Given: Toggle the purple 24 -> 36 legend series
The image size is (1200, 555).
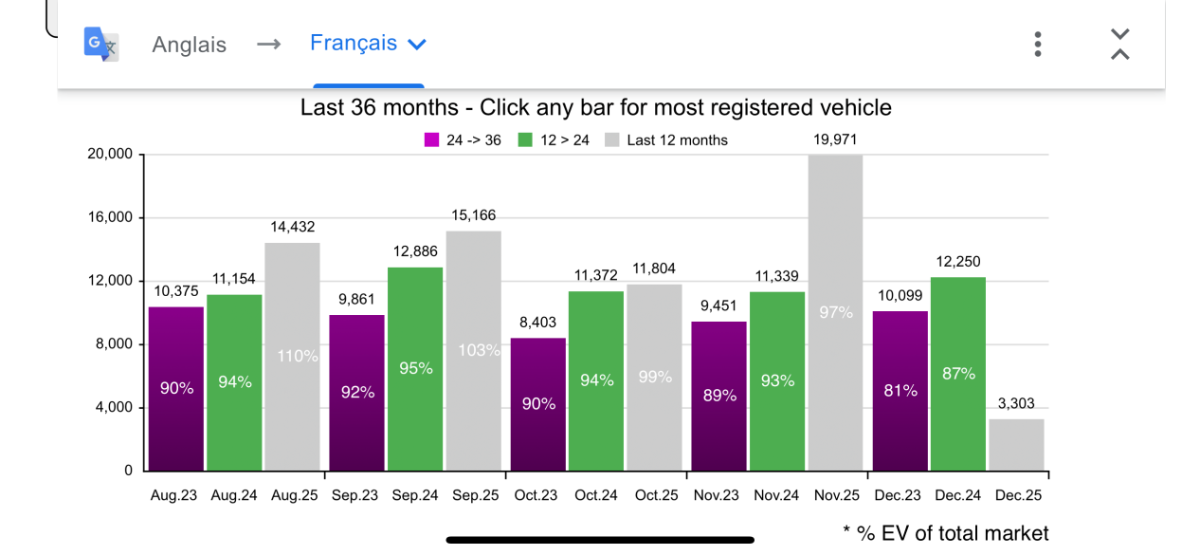Looking at the screenshot, I should pos(463,140).
